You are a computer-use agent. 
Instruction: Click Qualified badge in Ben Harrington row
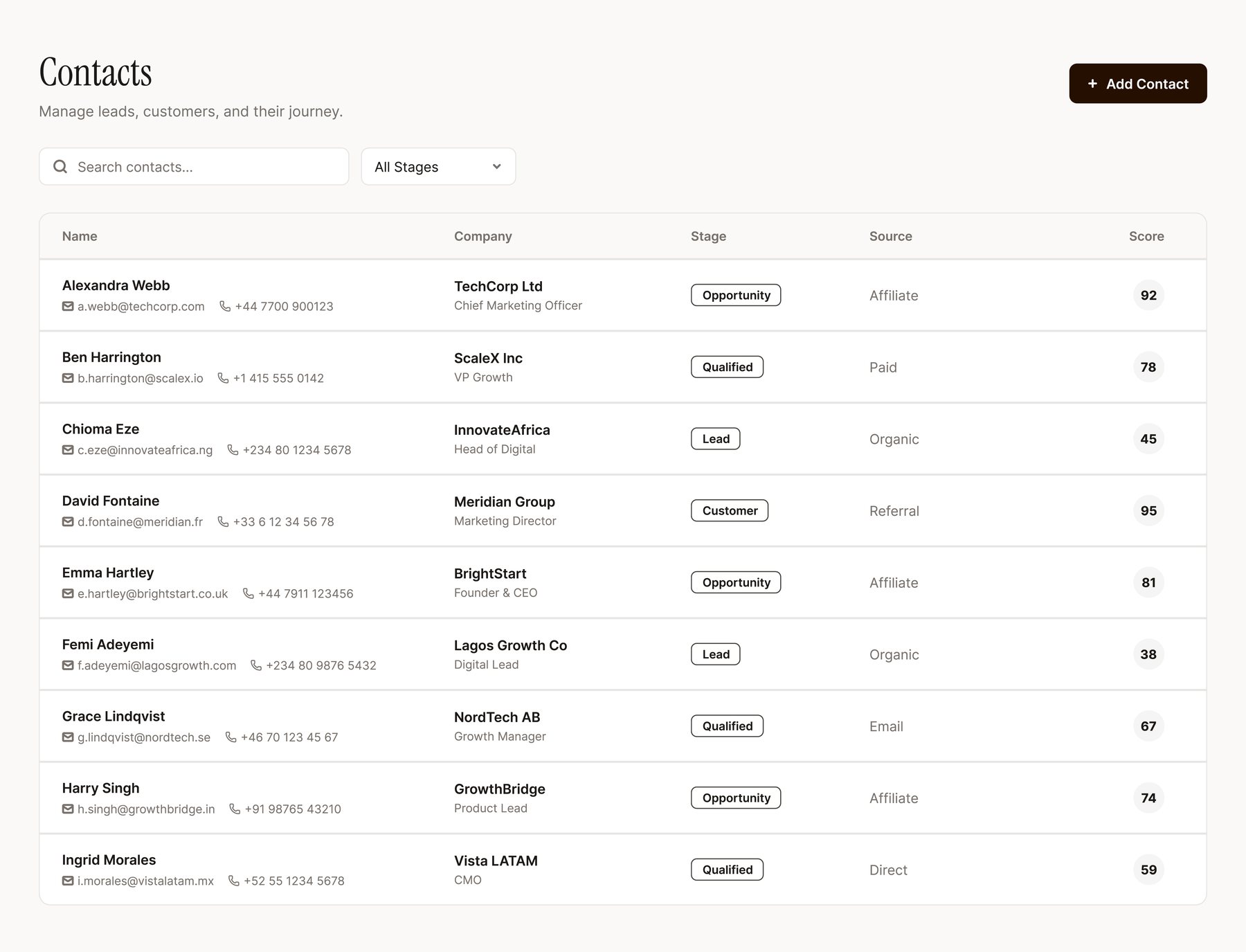727,367
